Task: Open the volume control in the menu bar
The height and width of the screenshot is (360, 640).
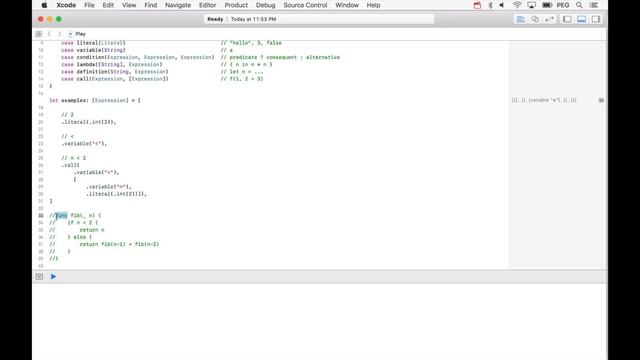Action: tap(502, 5)
